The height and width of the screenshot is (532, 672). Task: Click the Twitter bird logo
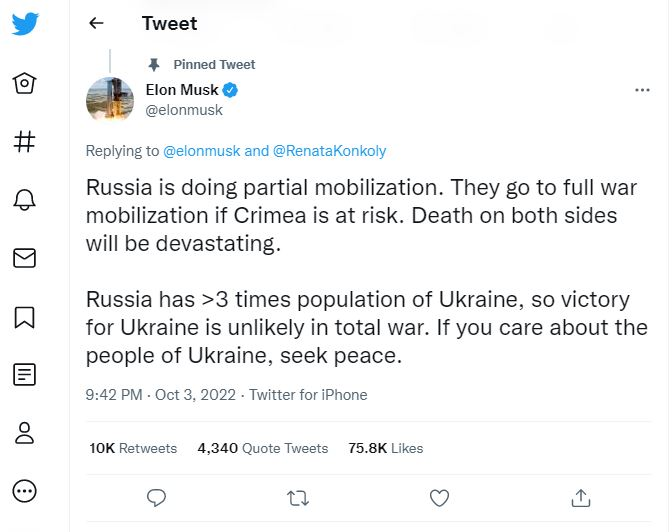(x=26, y=25)
